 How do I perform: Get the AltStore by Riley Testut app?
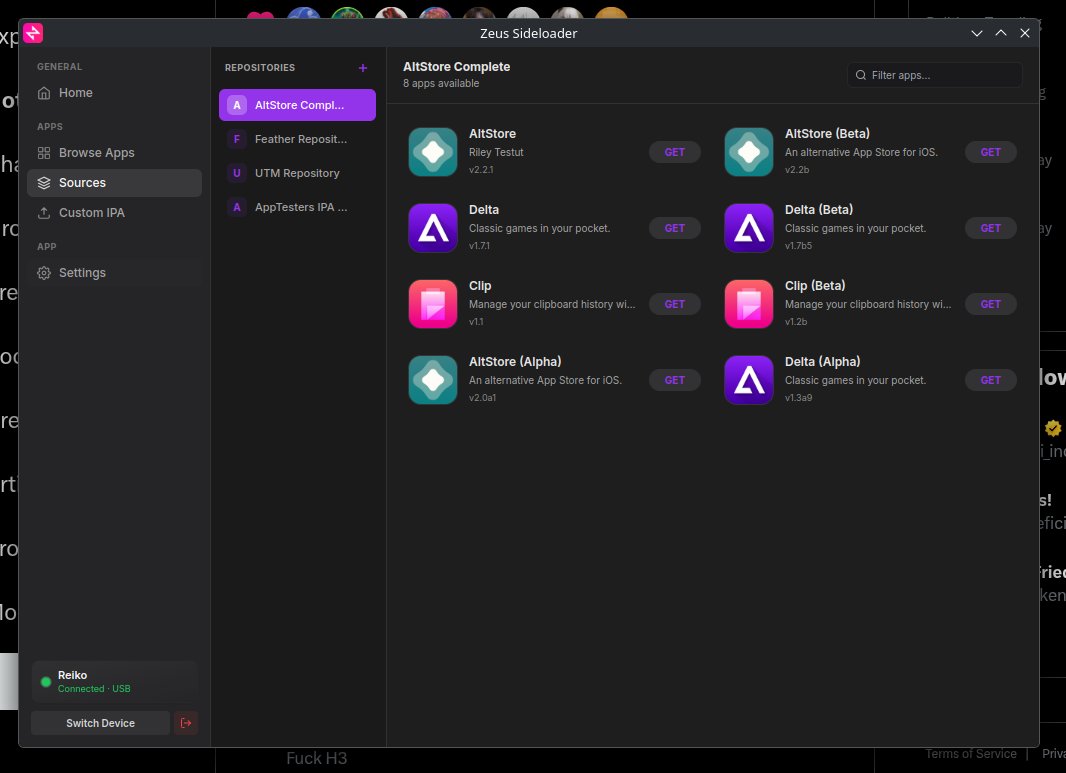point(674,152)
